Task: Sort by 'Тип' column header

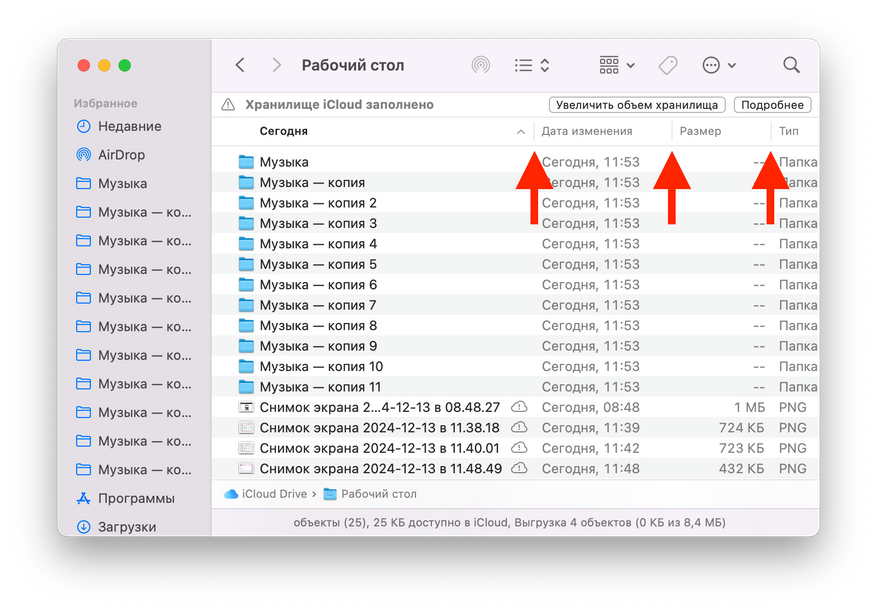Action: coord(789,131)
